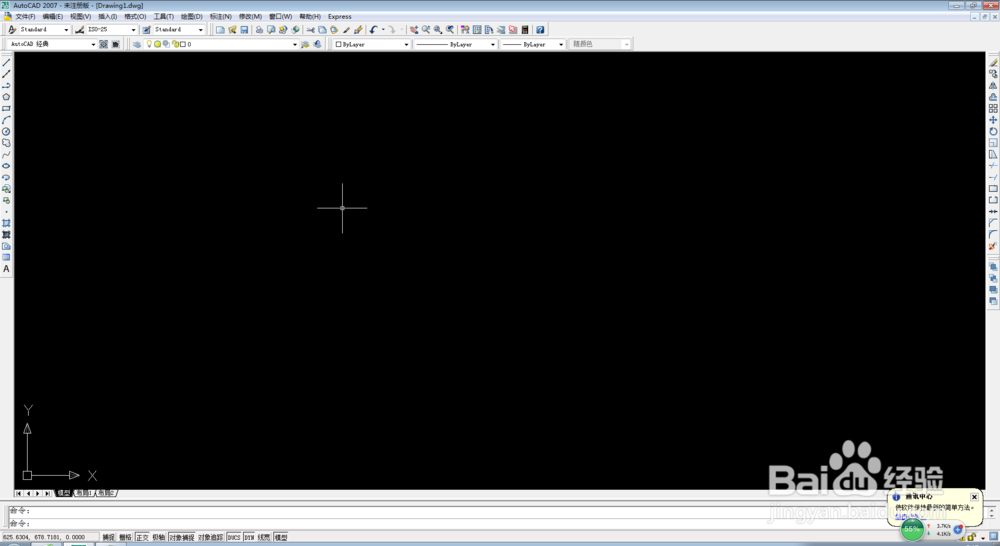1000x546 pixels.
Task: Open the 随颜色 plot style dropdown
Action: (x=626, y=44)
